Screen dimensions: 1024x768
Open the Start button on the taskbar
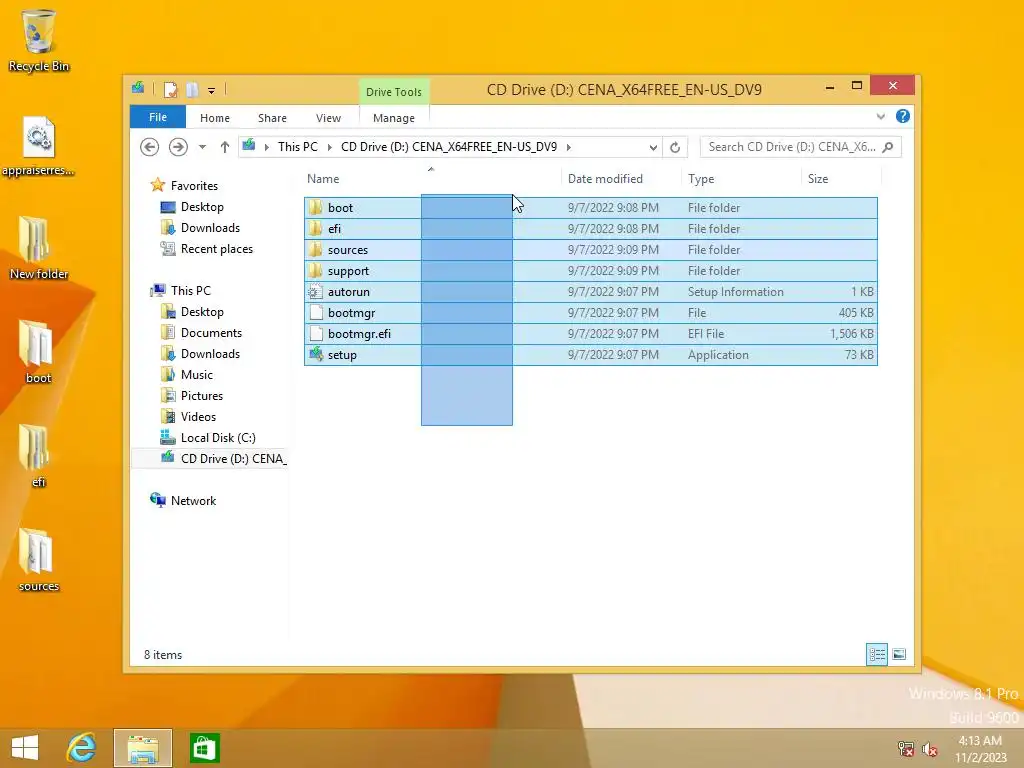coord(25,748)
